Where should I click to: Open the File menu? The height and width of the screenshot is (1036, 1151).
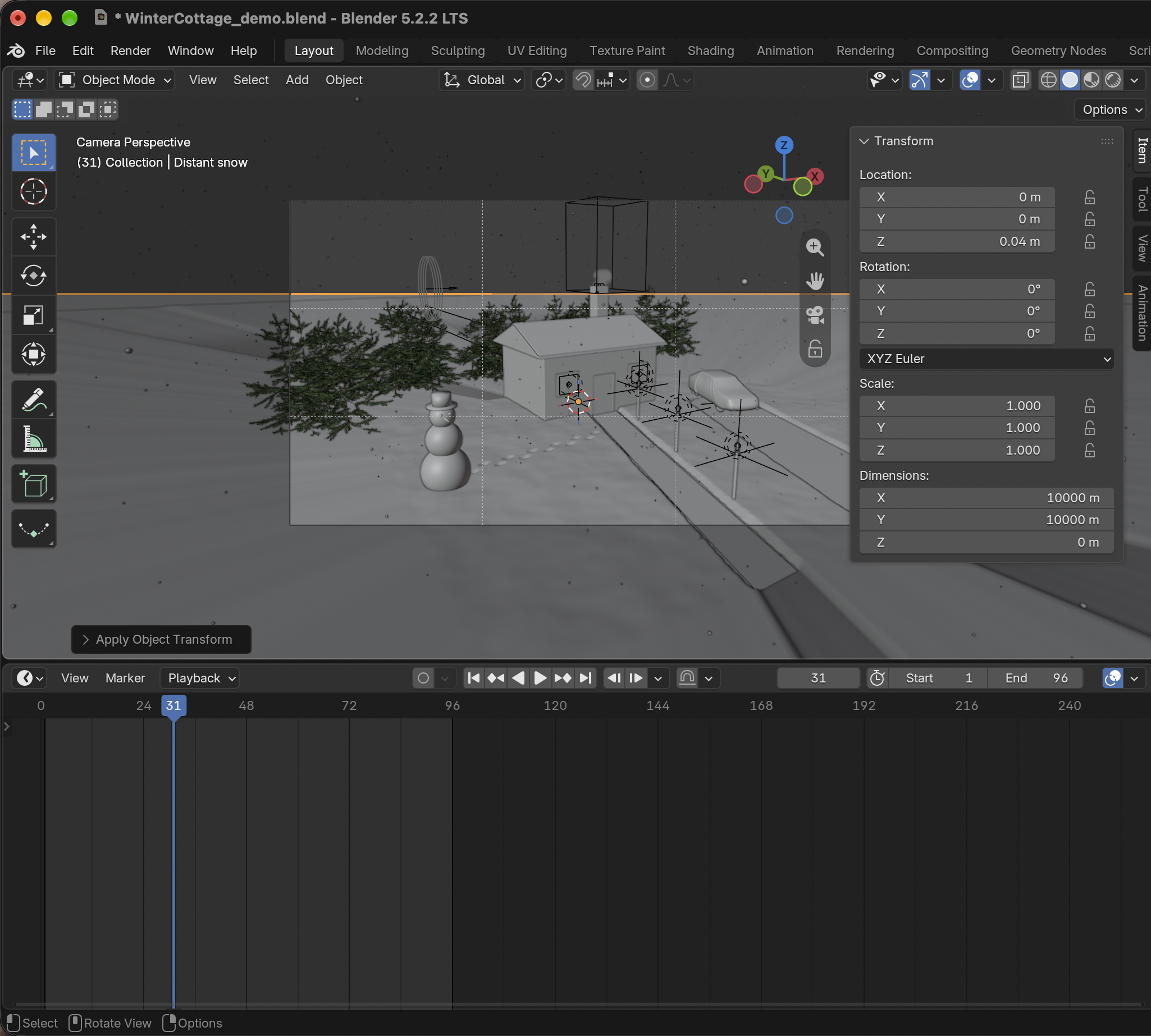45,51
